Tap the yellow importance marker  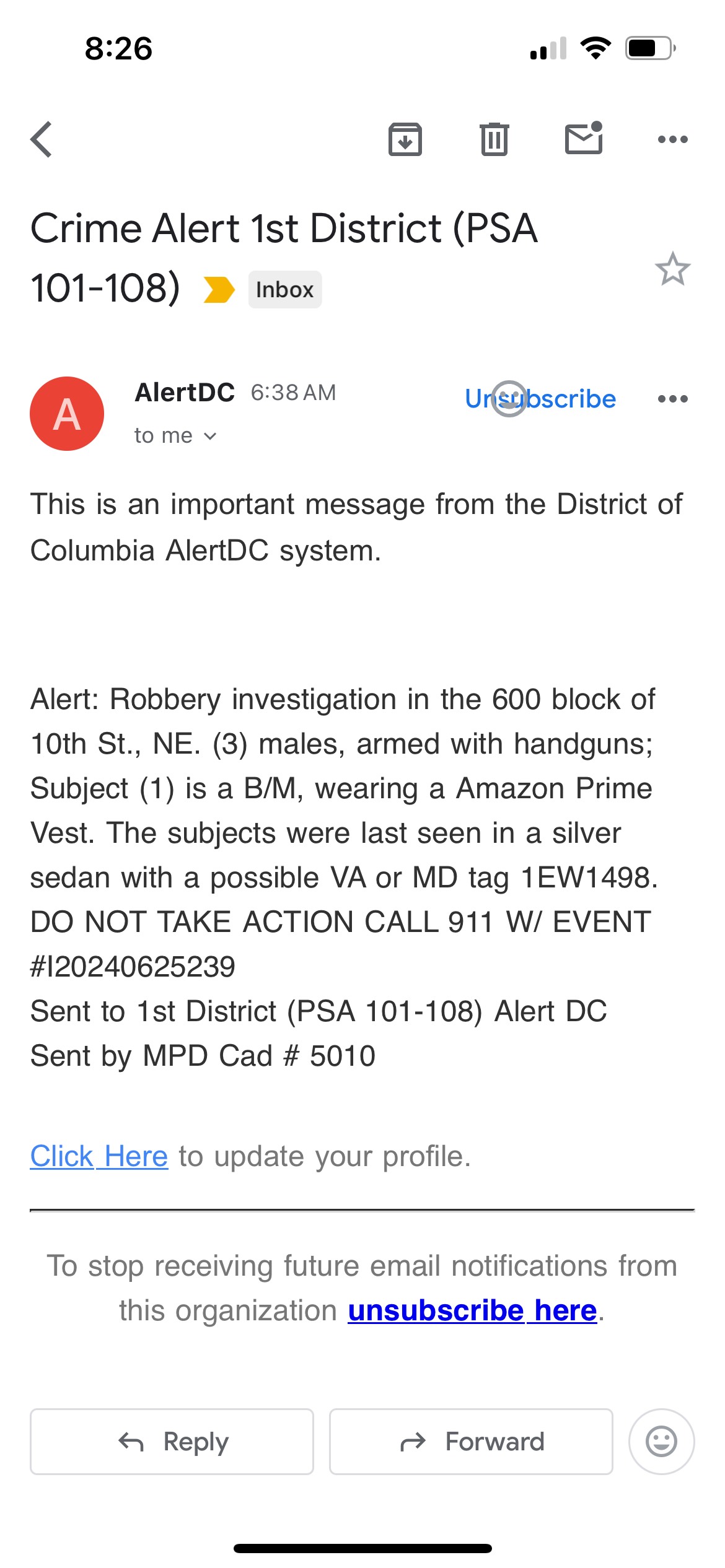(219, 290)
